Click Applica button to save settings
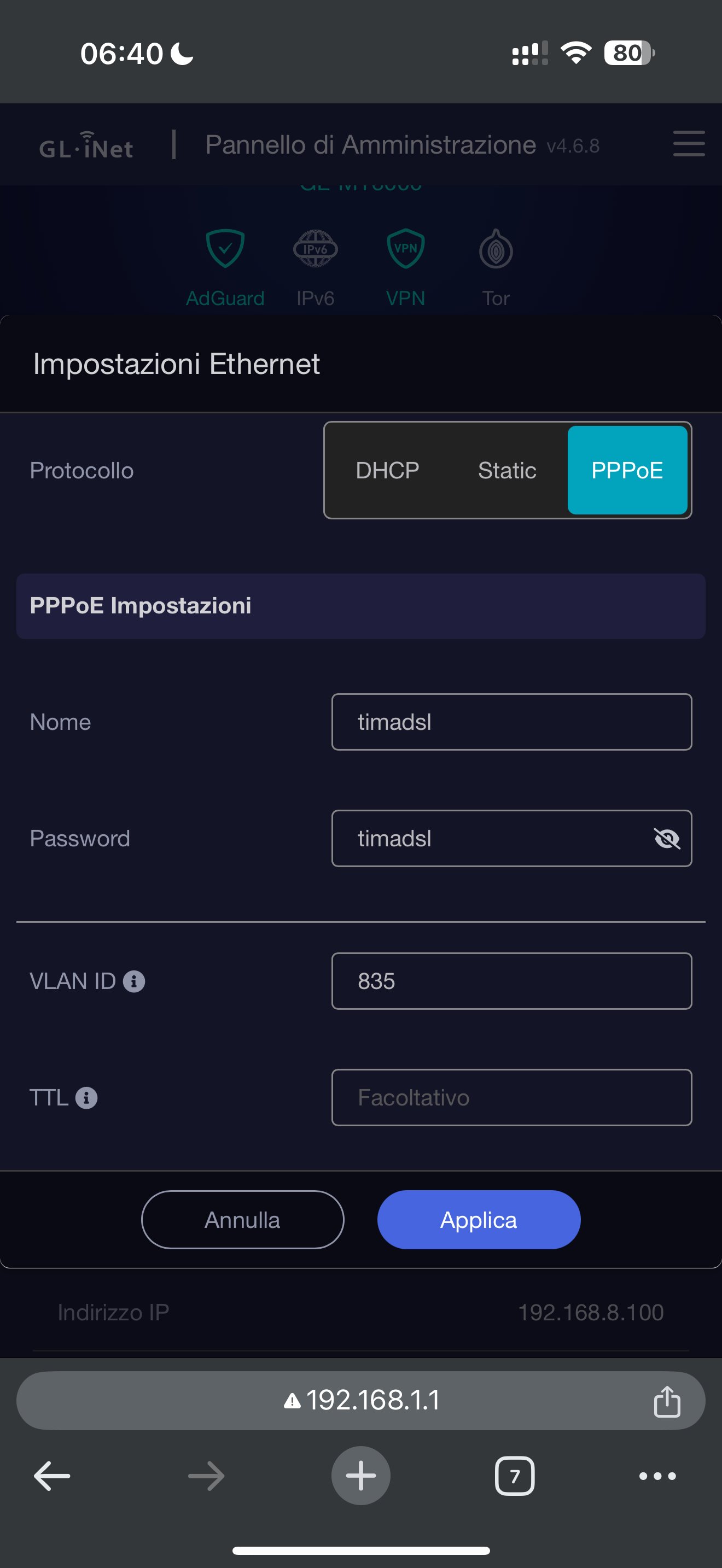 tap(479, 1220)
